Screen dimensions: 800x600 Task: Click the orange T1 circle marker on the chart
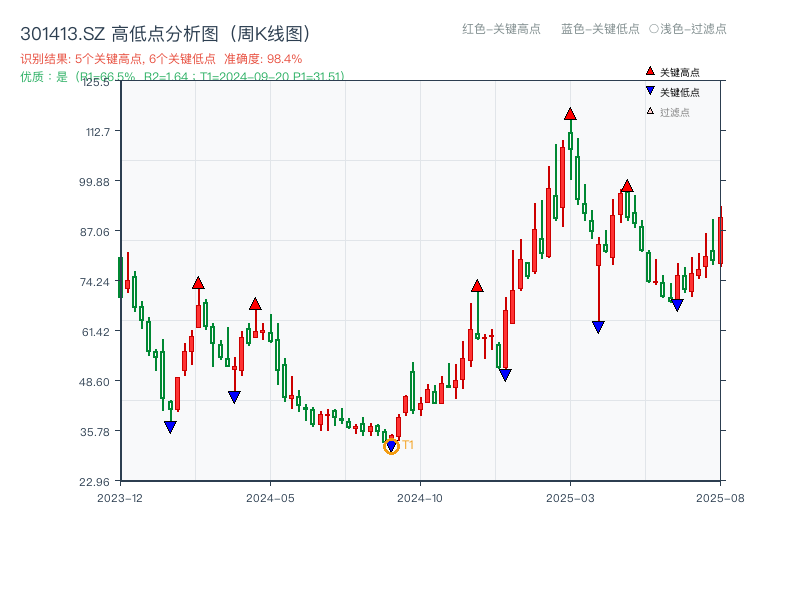click(392, 445)
